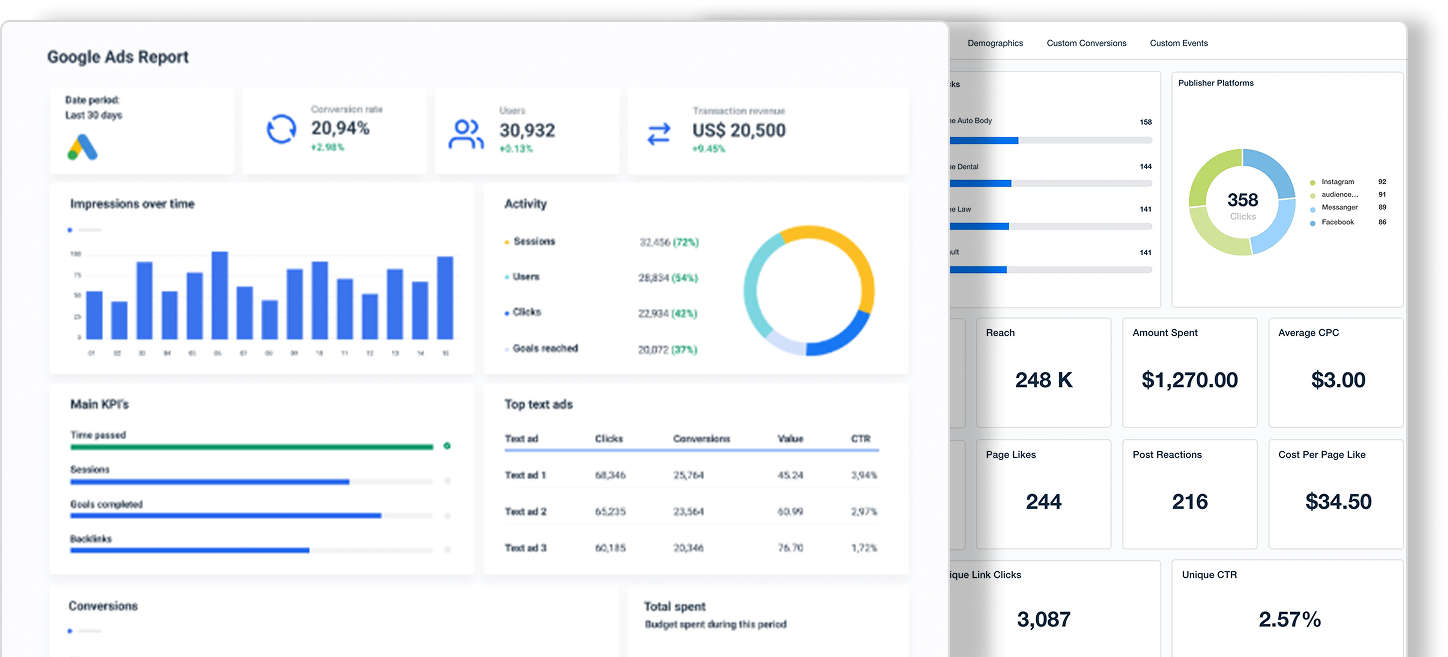1448x657 pixels.
Task: Click the Google Ads logo icon
Action: pyautogui.click(x=82, y=148)
